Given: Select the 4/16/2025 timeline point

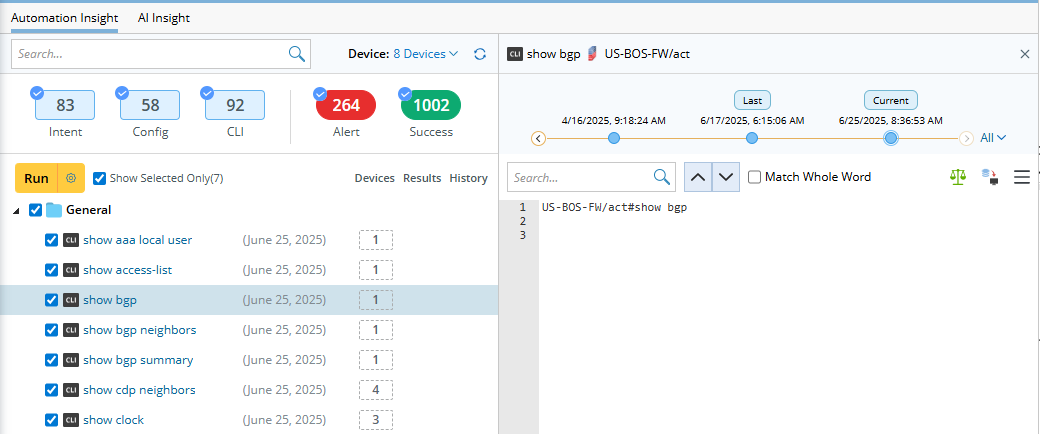Looking at the screenshot, I should pyautogui.click(x=614, y=138).
